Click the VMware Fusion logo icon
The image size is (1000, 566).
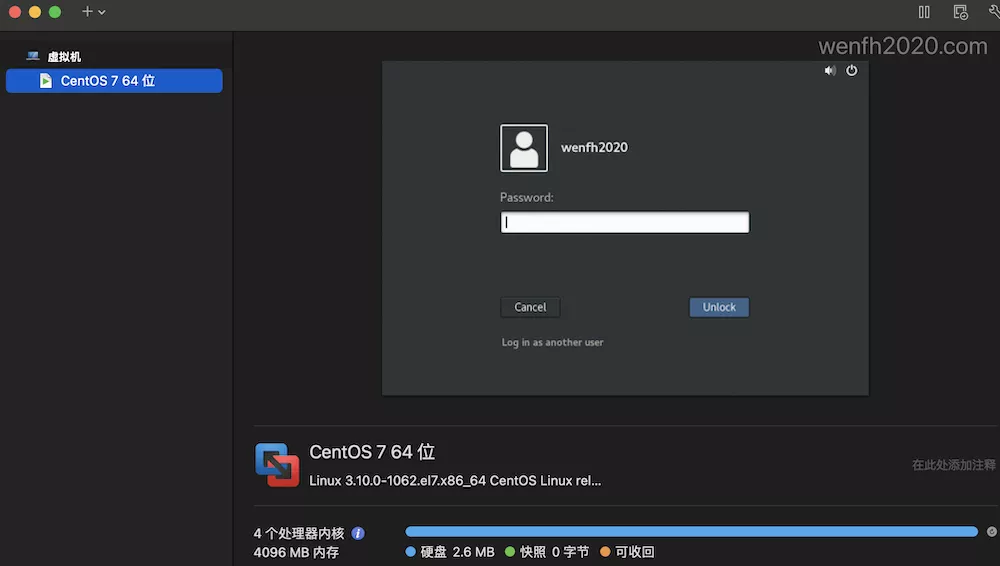277,465
